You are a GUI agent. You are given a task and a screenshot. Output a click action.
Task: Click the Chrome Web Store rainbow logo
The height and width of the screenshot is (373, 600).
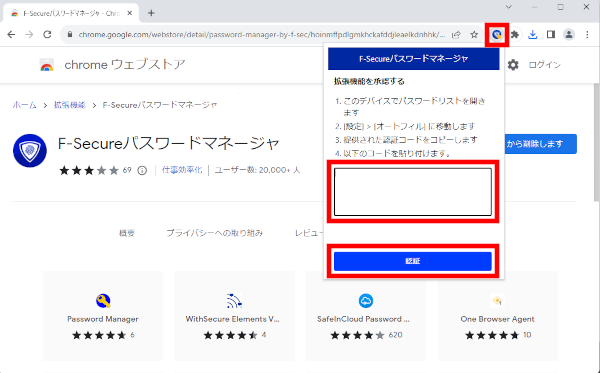(x=47, y=65)
